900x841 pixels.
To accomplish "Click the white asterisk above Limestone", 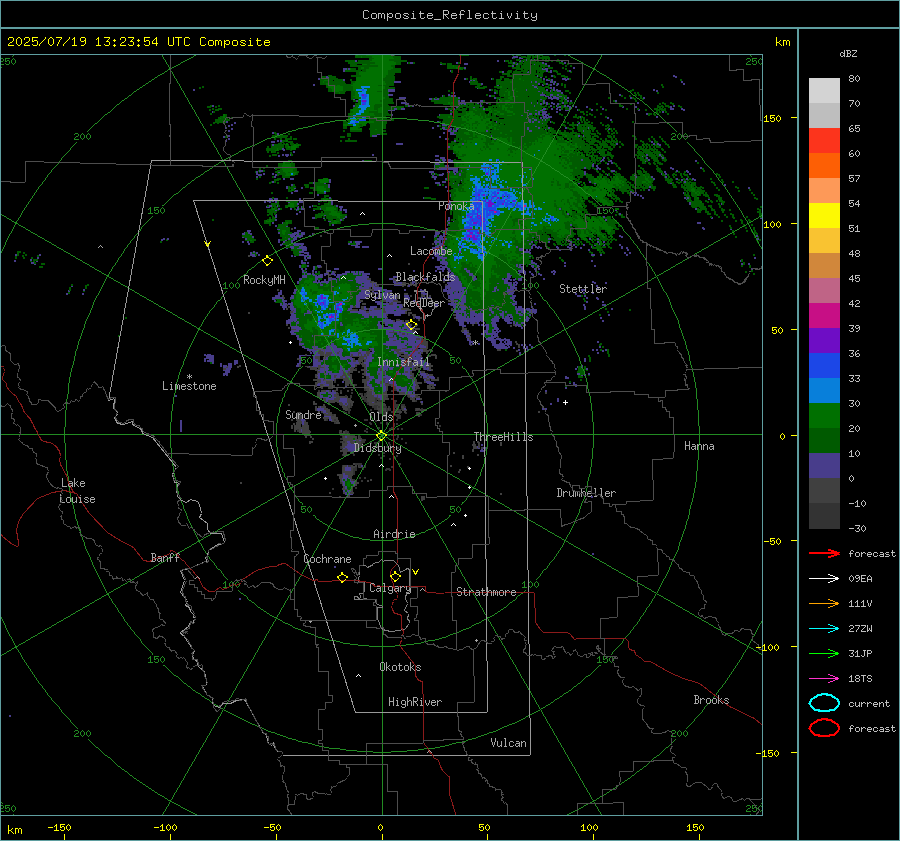I will point(189,377).
